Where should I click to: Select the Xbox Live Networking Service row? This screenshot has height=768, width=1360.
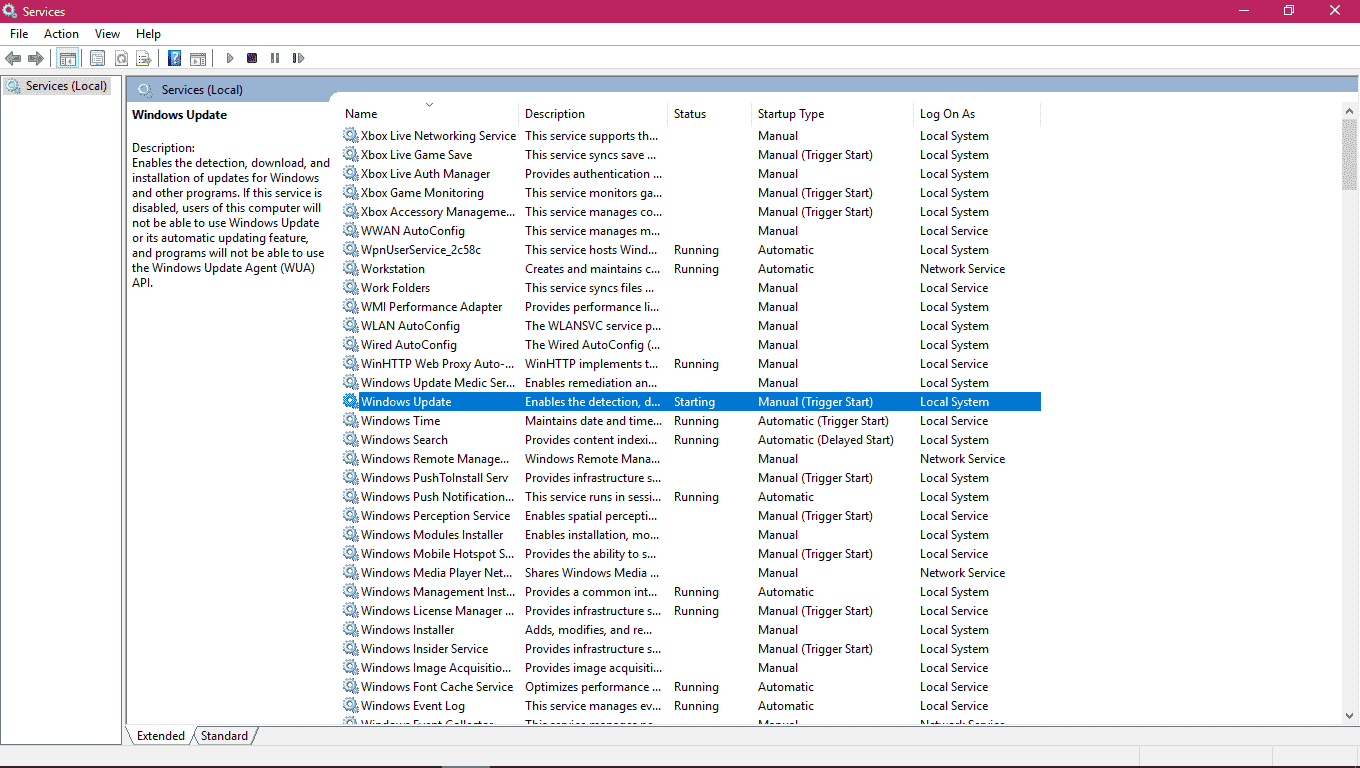(691, 136)
